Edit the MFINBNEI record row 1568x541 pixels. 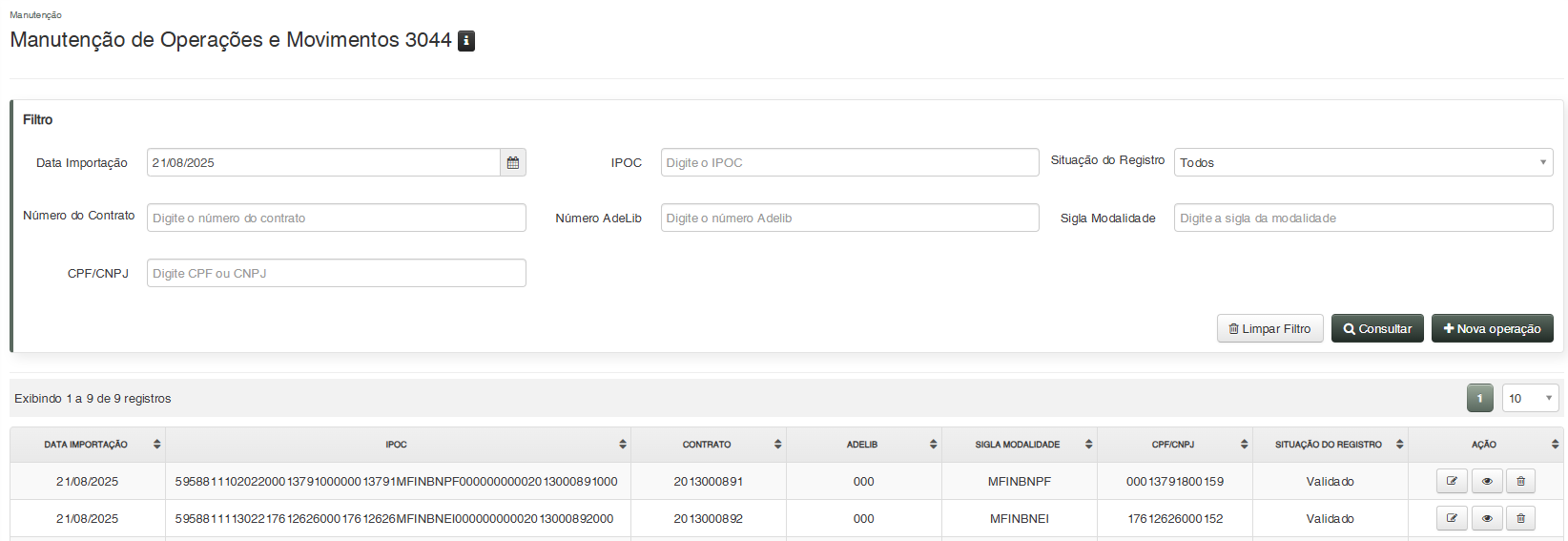tap(1452, 519)
